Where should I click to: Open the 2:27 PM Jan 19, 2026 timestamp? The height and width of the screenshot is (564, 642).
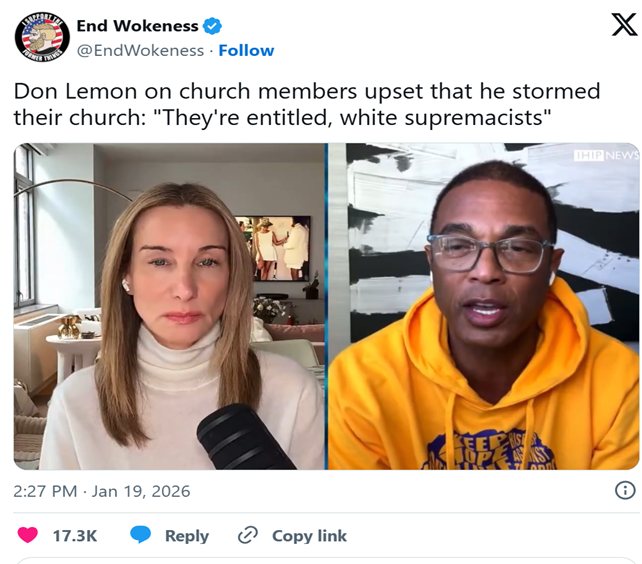click(102, 491)
